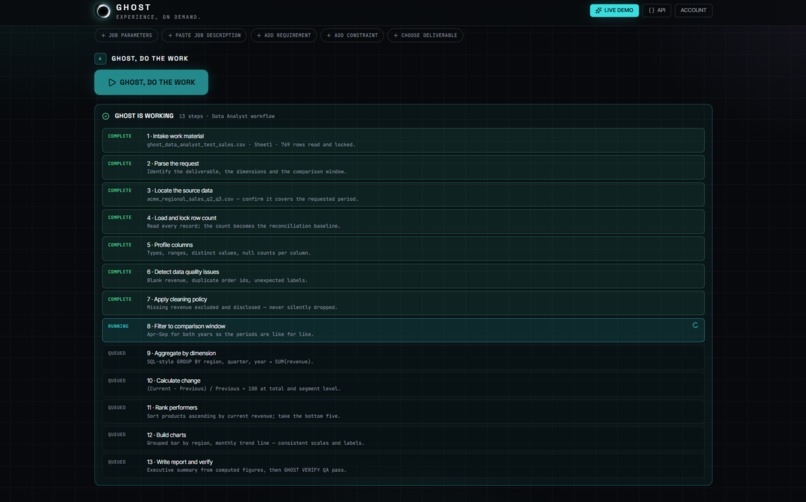
Task: Click COMPLETE status on Intake work material
Action: click(x=120, y=136)
